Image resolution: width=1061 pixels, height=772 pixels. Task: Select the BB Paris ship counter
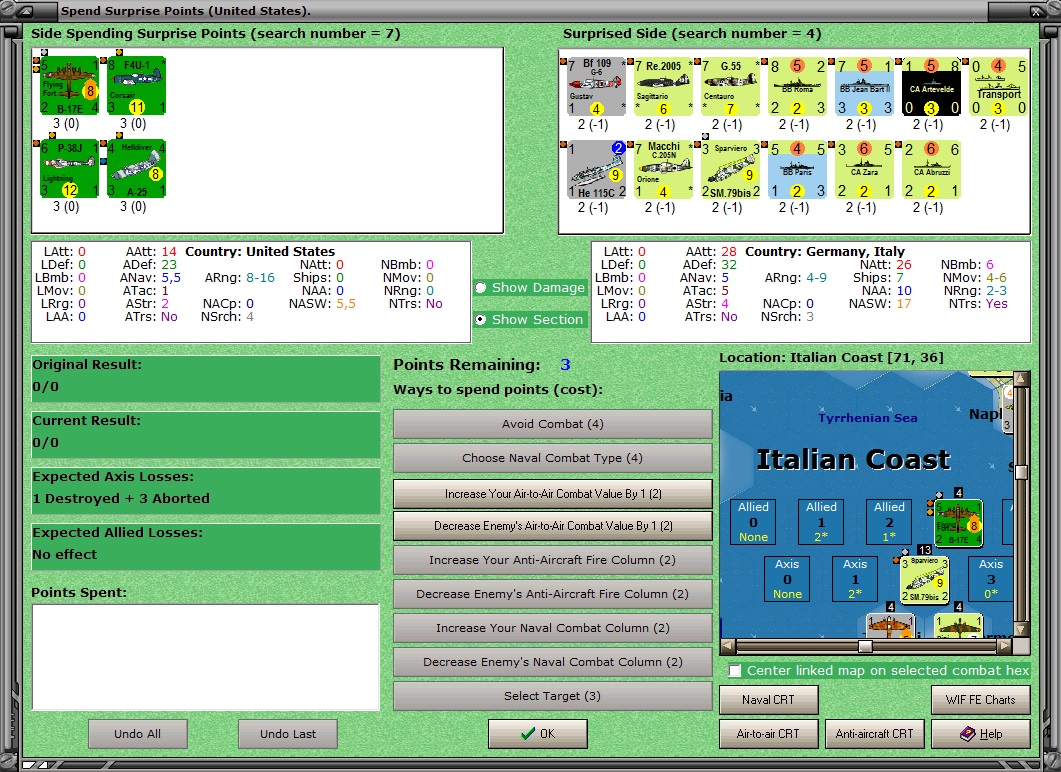[x=797, y=170]
